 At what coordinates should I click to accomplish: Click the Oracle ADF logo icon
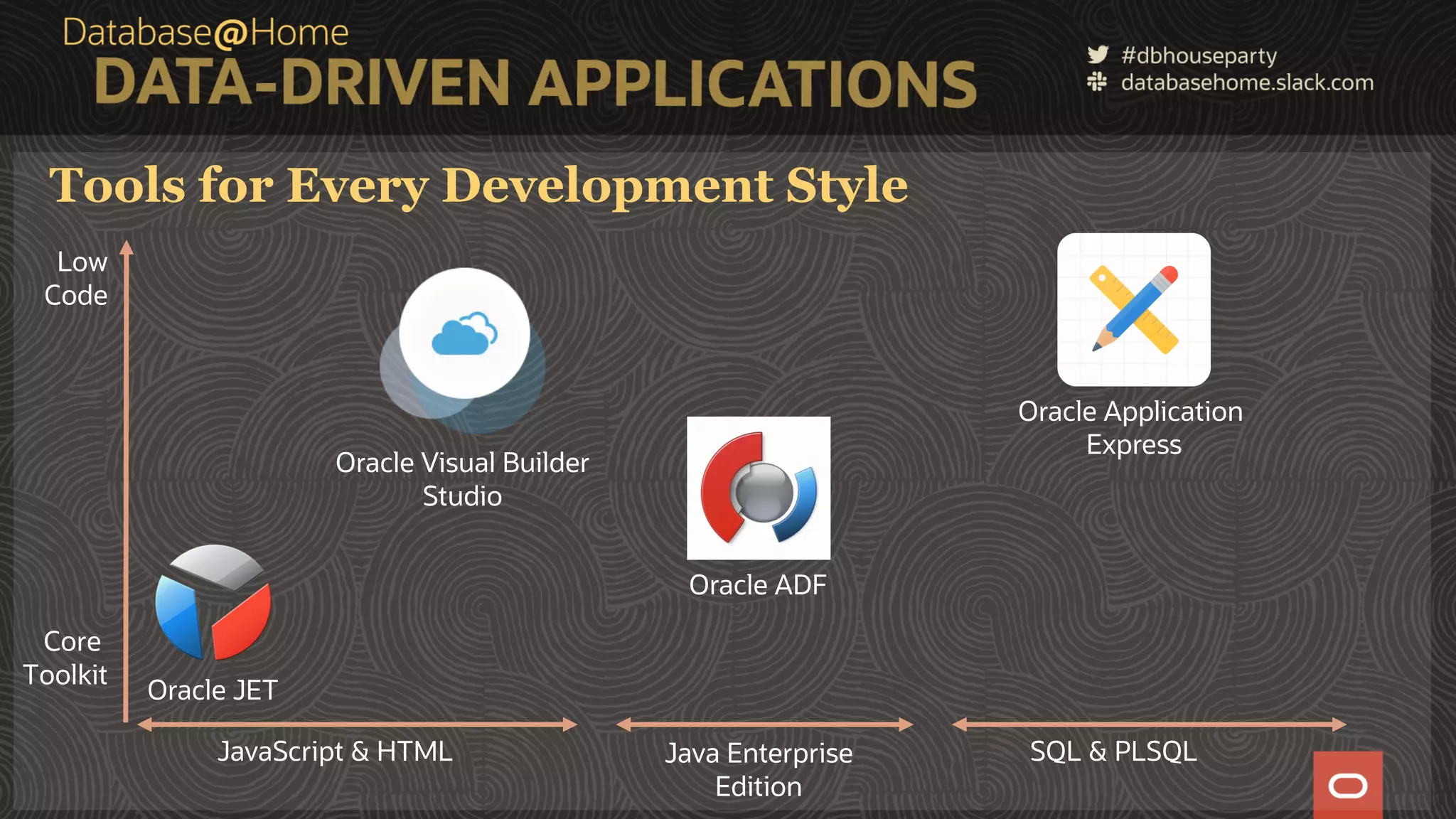point(759,488)
